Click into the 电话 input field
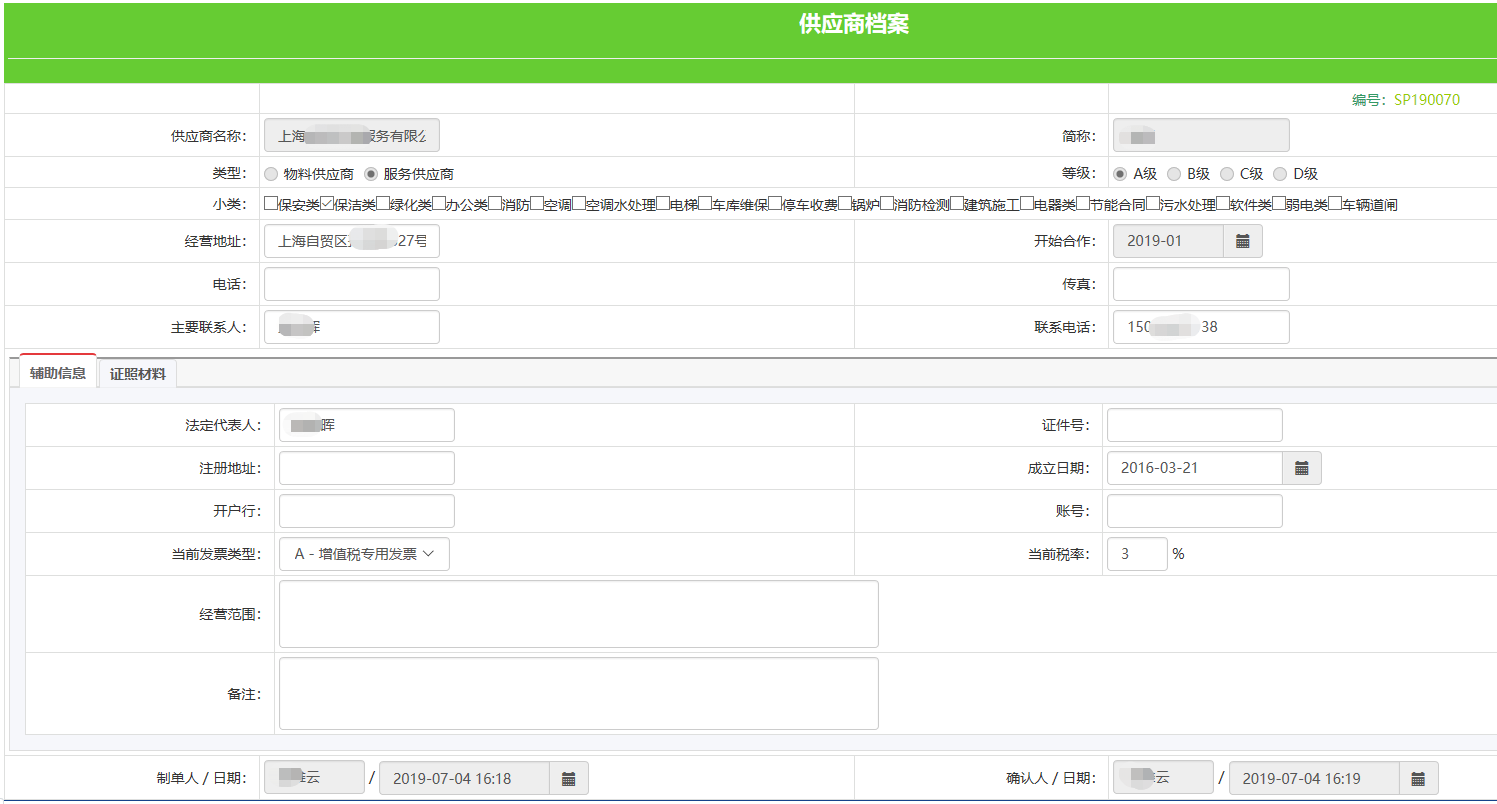This screenshot has height=804, width=1497. tap(351, 284)
